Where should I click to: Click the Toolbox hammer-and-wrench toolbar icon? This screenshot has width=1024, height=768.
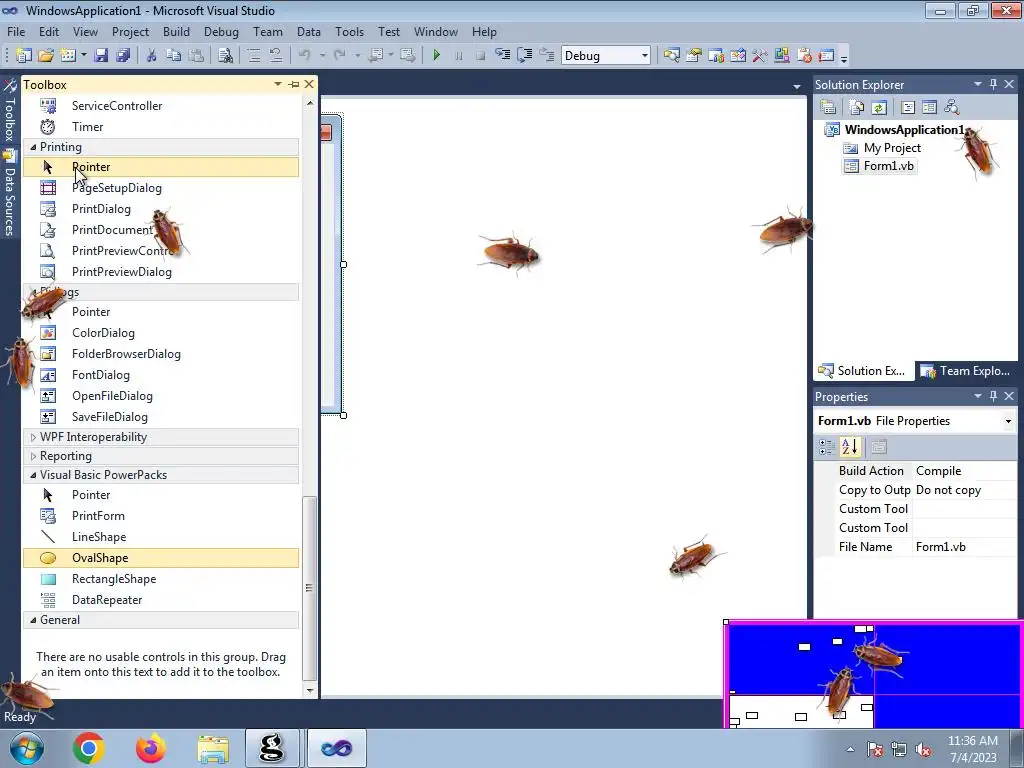[760, 56]
